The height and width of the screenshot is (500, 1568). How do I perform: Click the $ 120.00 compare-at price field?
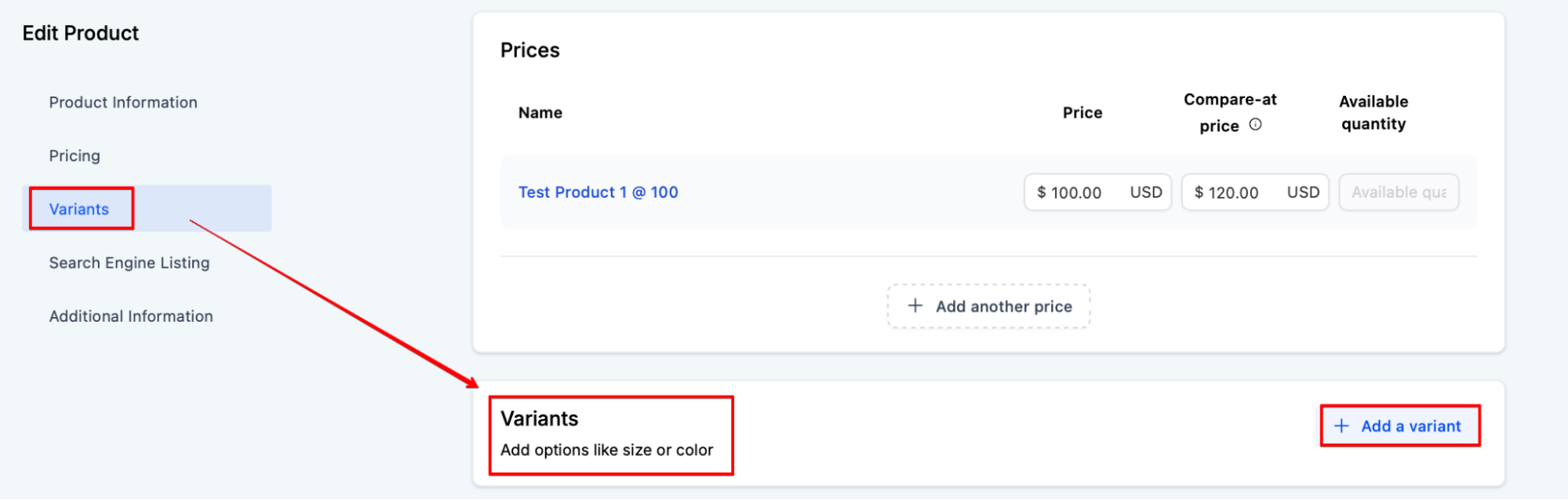click(1232, 193)
